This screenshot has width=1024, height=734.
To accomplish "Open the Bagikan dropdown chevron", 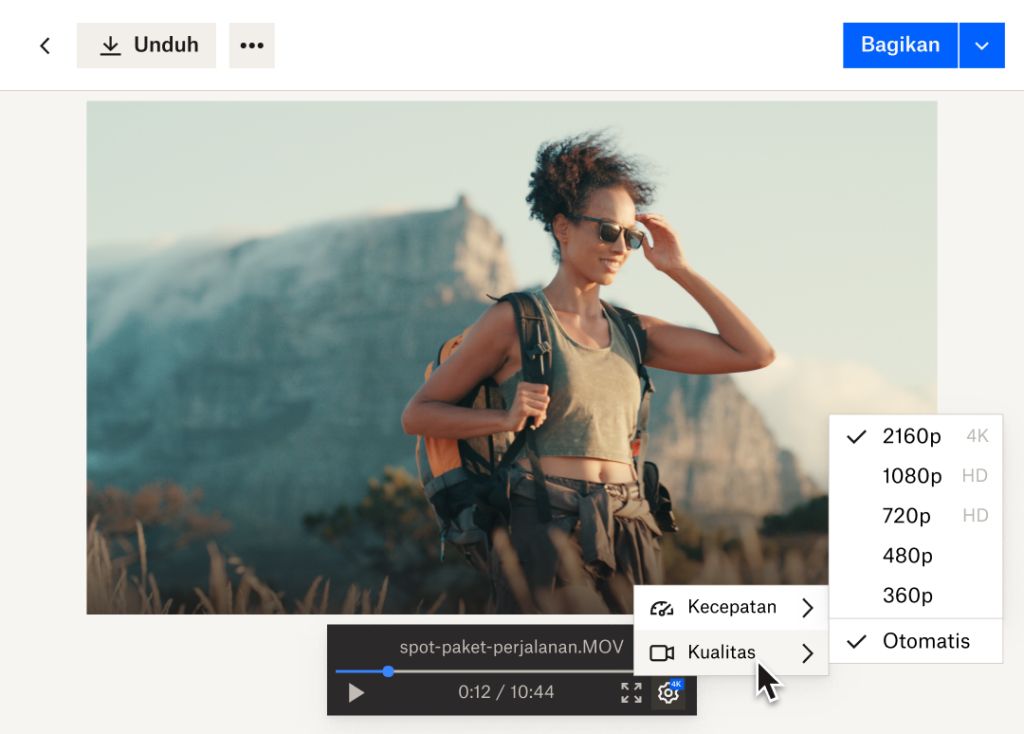I will click(981, 45).
